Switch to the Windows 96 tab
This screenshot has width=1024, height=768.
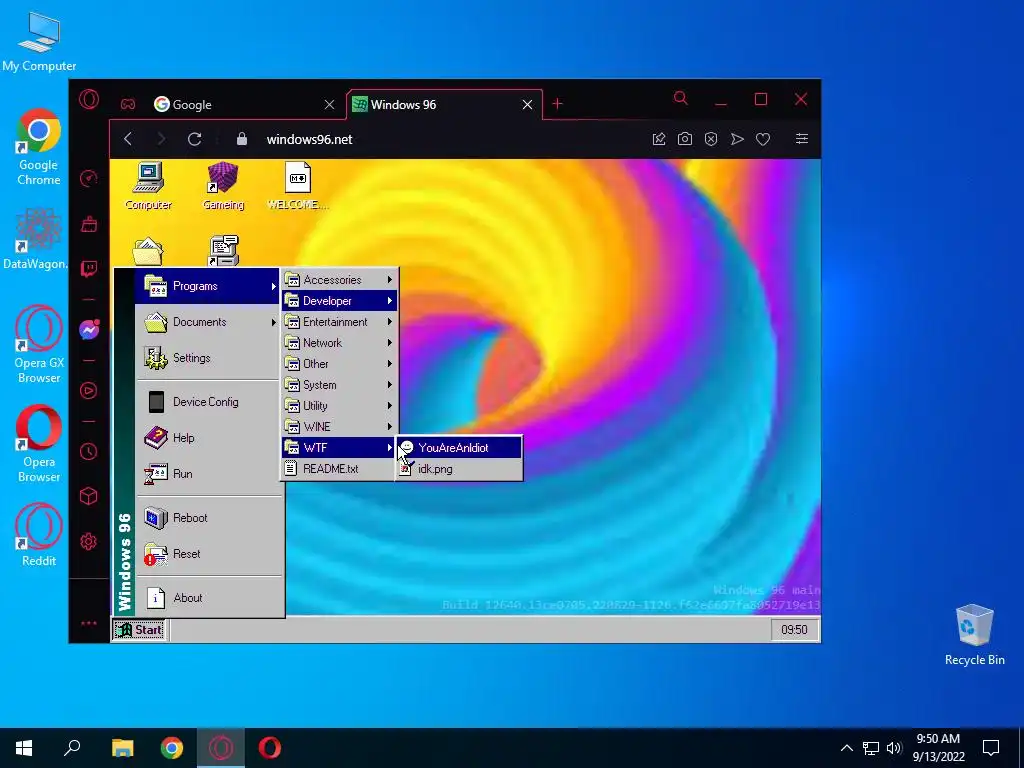pos(445,104)
